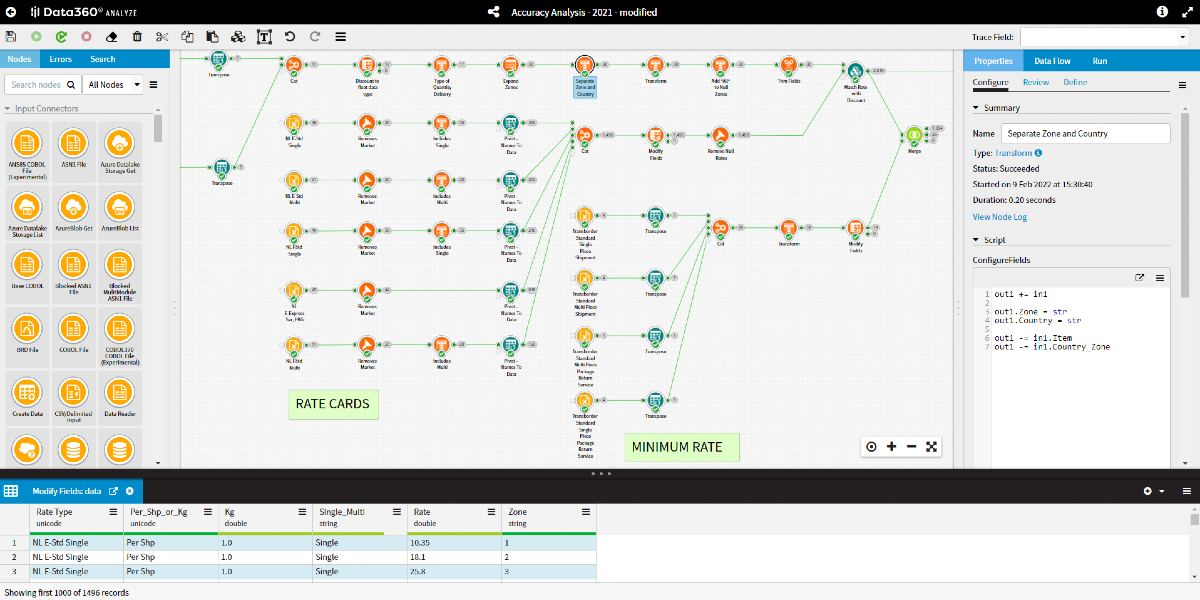Click the Run data flow icon in toolbar

point(35,36)
